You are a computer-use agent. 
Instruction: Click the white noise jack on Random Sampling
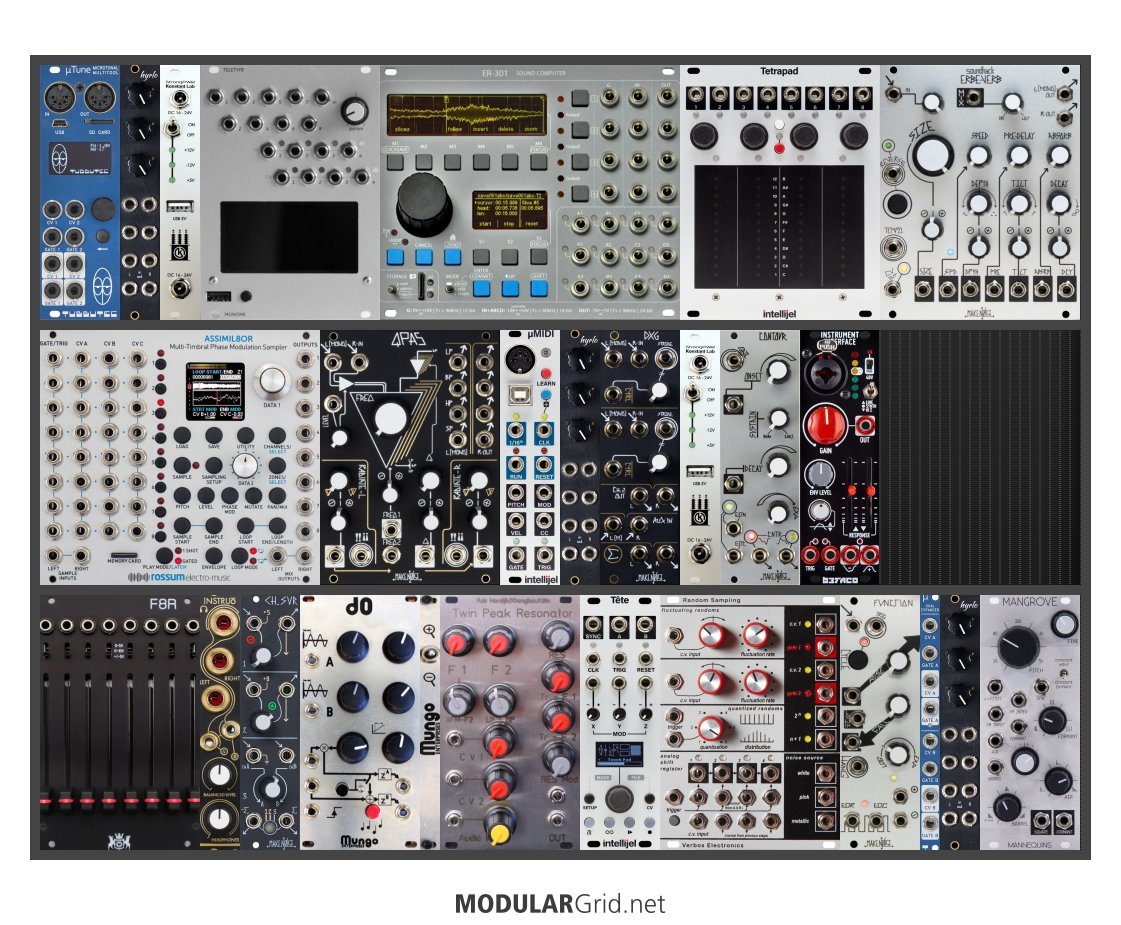826,772
